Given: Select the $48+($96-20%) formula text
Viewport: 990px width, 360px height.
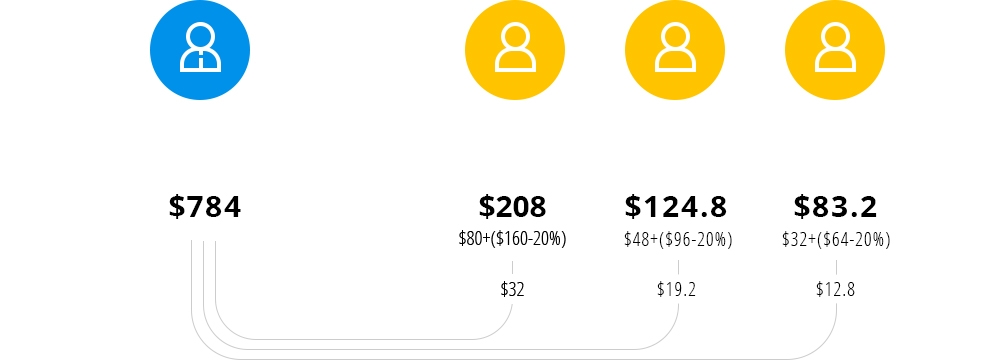Looking at the screenshot, I should [x=678, y=240].
